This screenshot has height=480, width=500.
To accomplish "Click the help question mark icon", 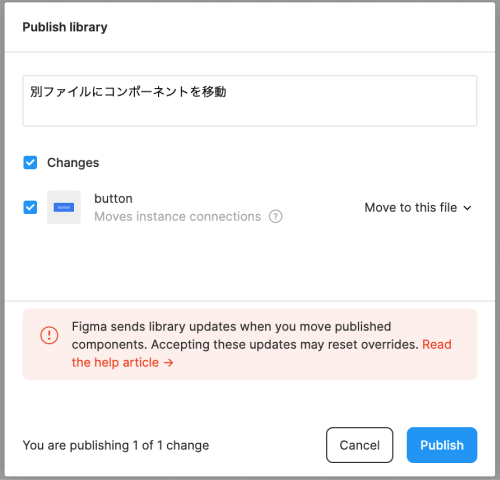I will point(276,217).
